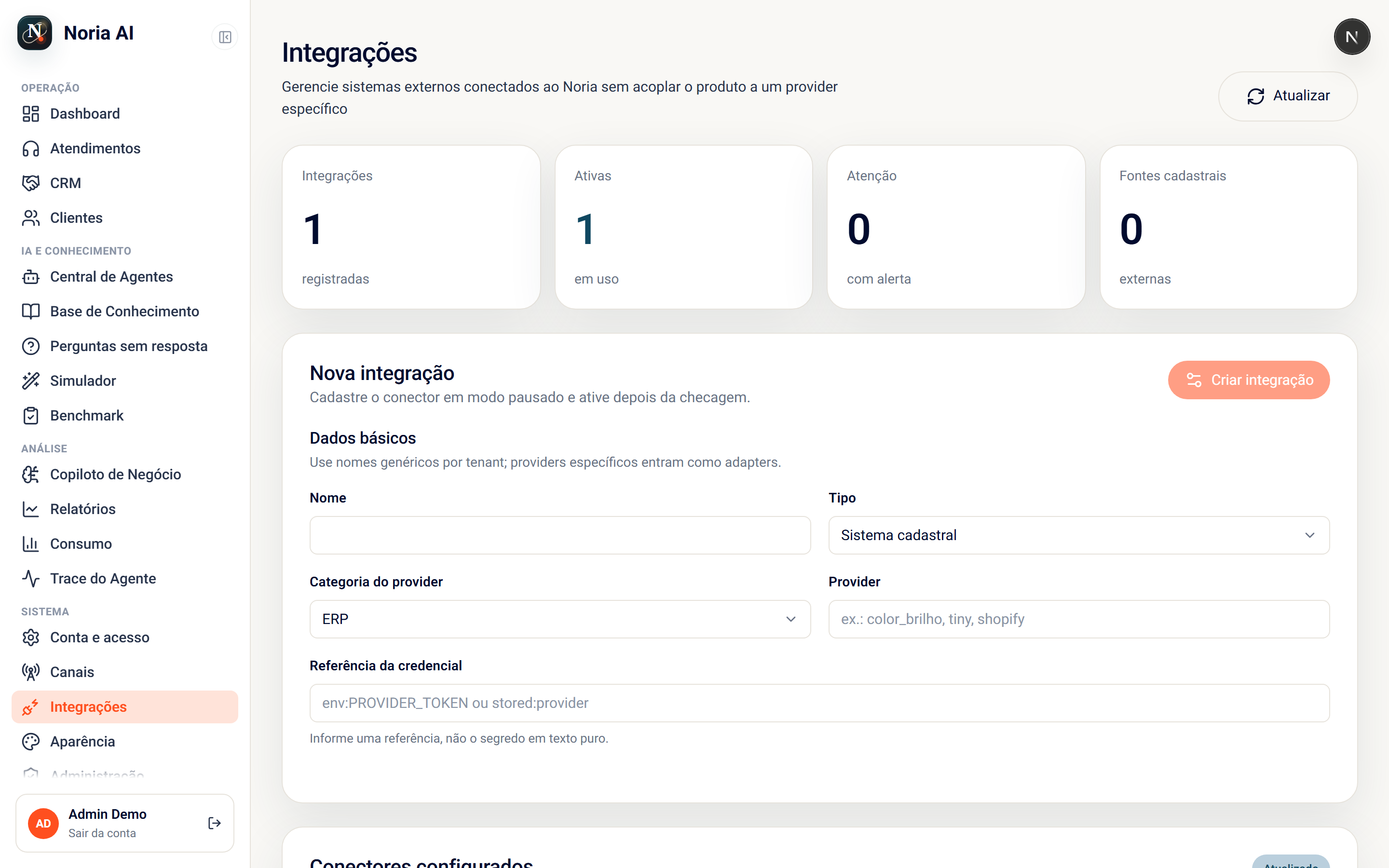This screenshot has height=868, width=1389.
Task: Go to Canais
Action: (x=125, y=672)
